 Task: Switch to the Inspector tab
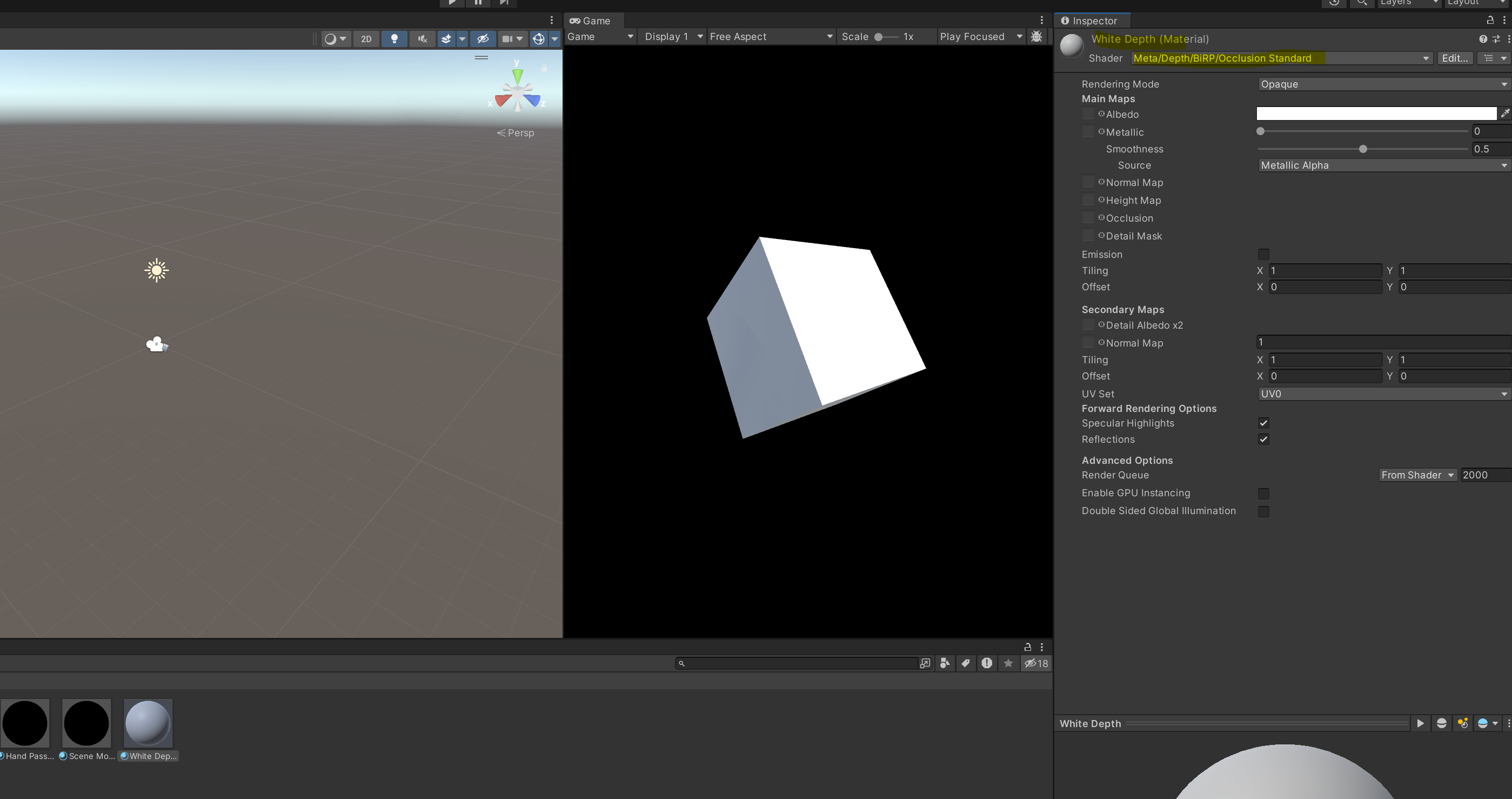(x=1090, y=21)
